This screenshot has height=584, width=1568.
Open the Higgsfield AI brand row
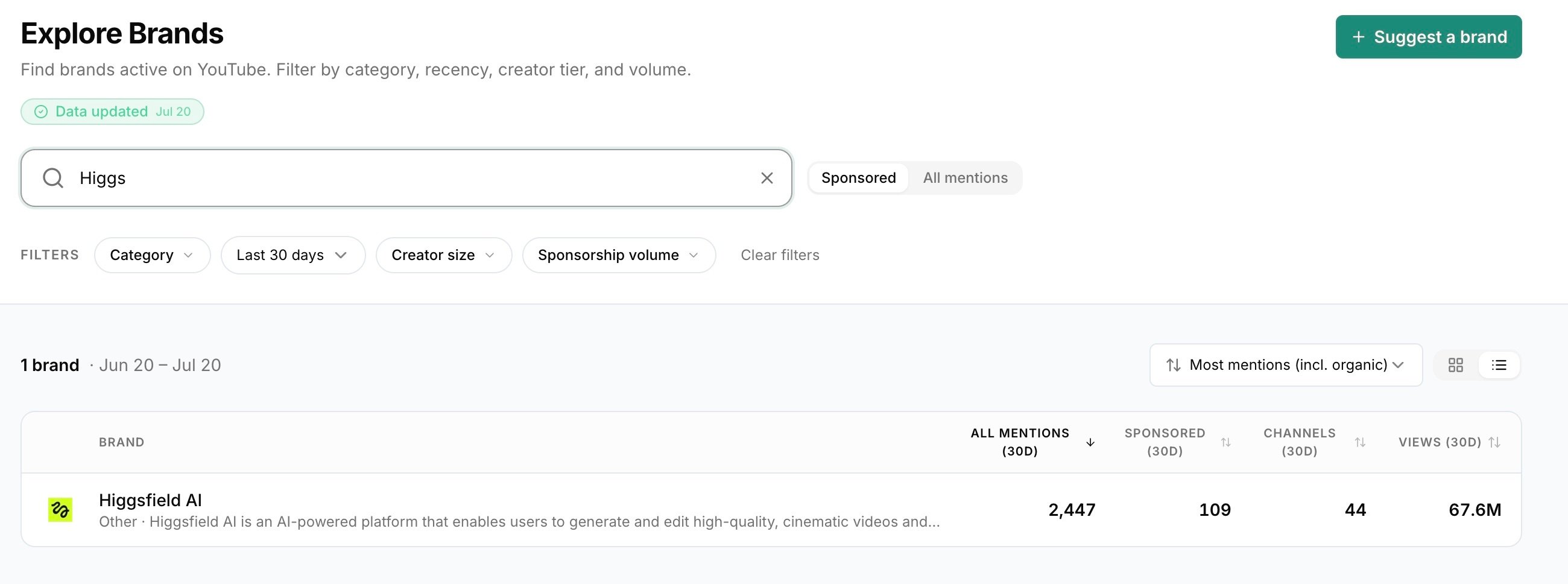tap(771, 510)
